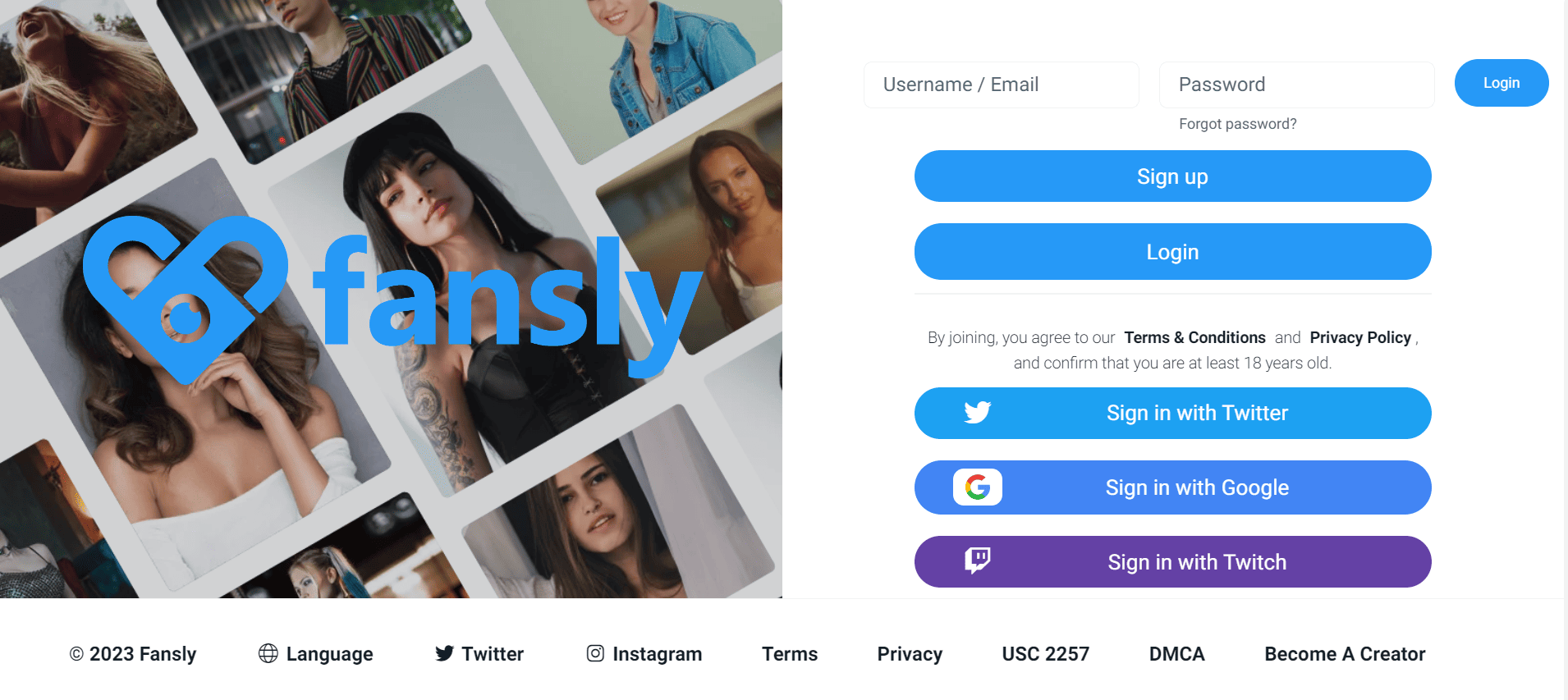
Task: Click the Sign in with Twitch text
Action: click(x=1197, y=562)
